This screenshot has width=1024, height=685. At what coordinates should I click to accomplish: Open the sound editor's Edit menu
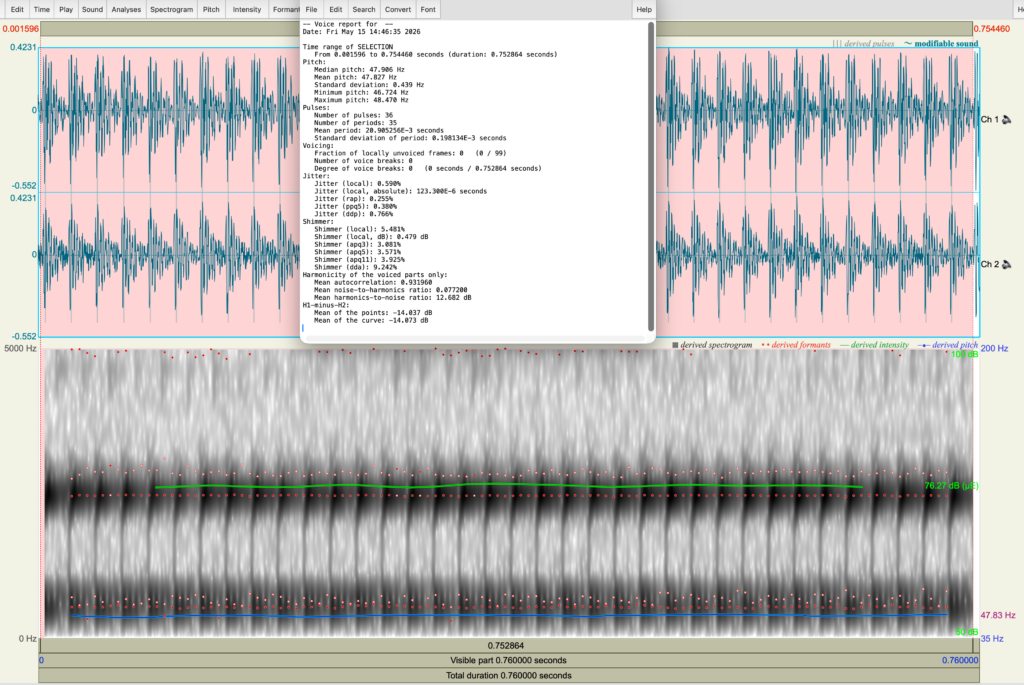[17, 9]
